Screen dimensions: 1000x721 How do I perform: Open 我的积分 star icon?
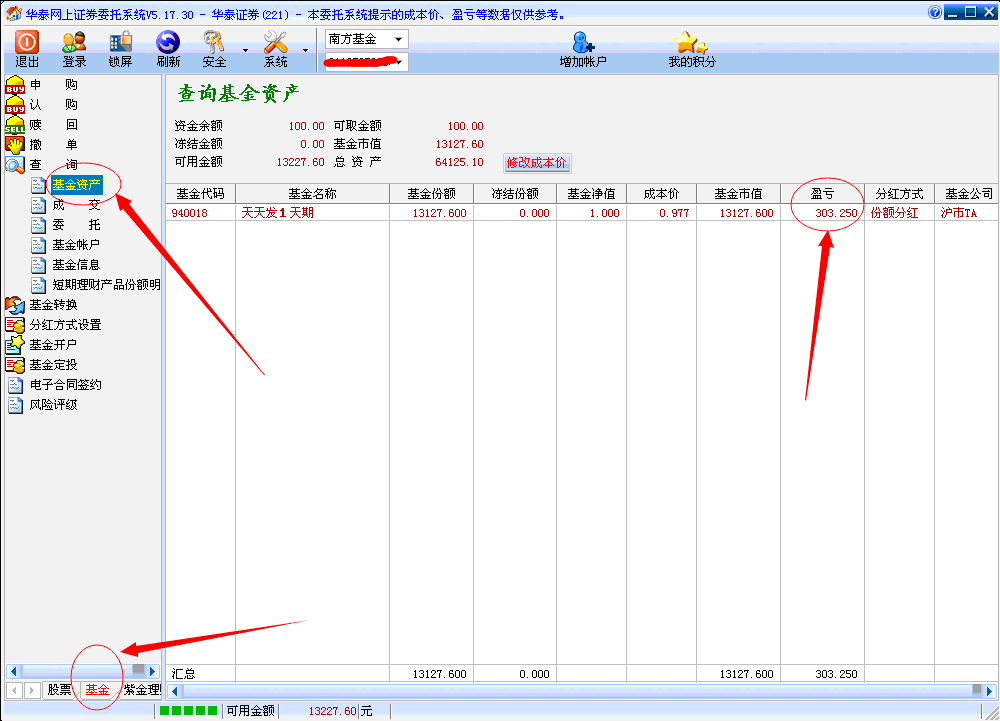coord(691,43)
